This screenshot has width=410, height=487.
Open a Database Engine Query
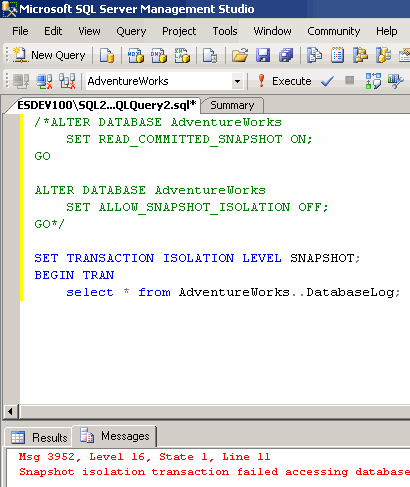tap(107, 55)
